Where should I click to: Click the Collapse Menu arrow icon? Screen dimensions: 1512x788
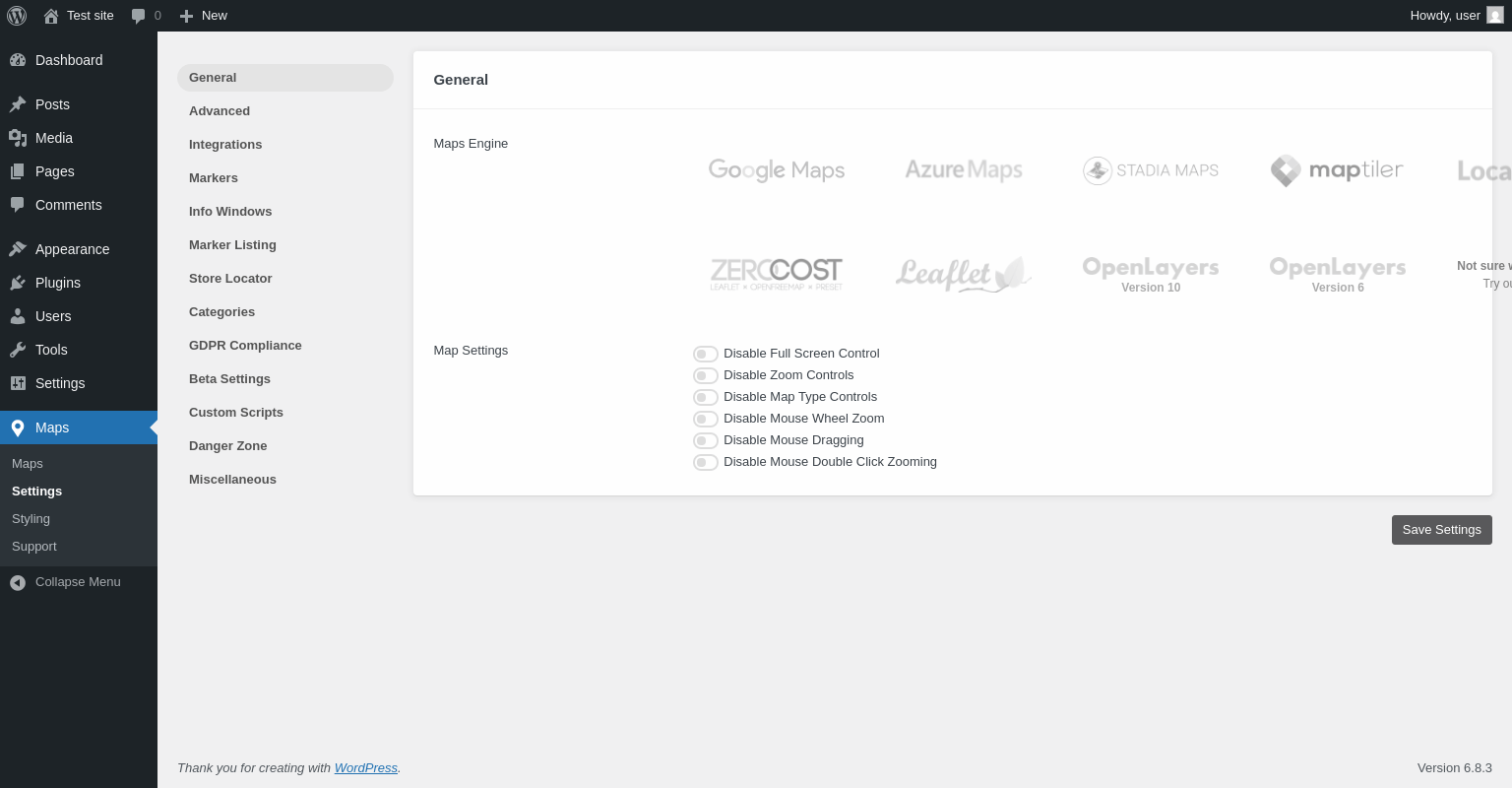(x=18, y=582)
